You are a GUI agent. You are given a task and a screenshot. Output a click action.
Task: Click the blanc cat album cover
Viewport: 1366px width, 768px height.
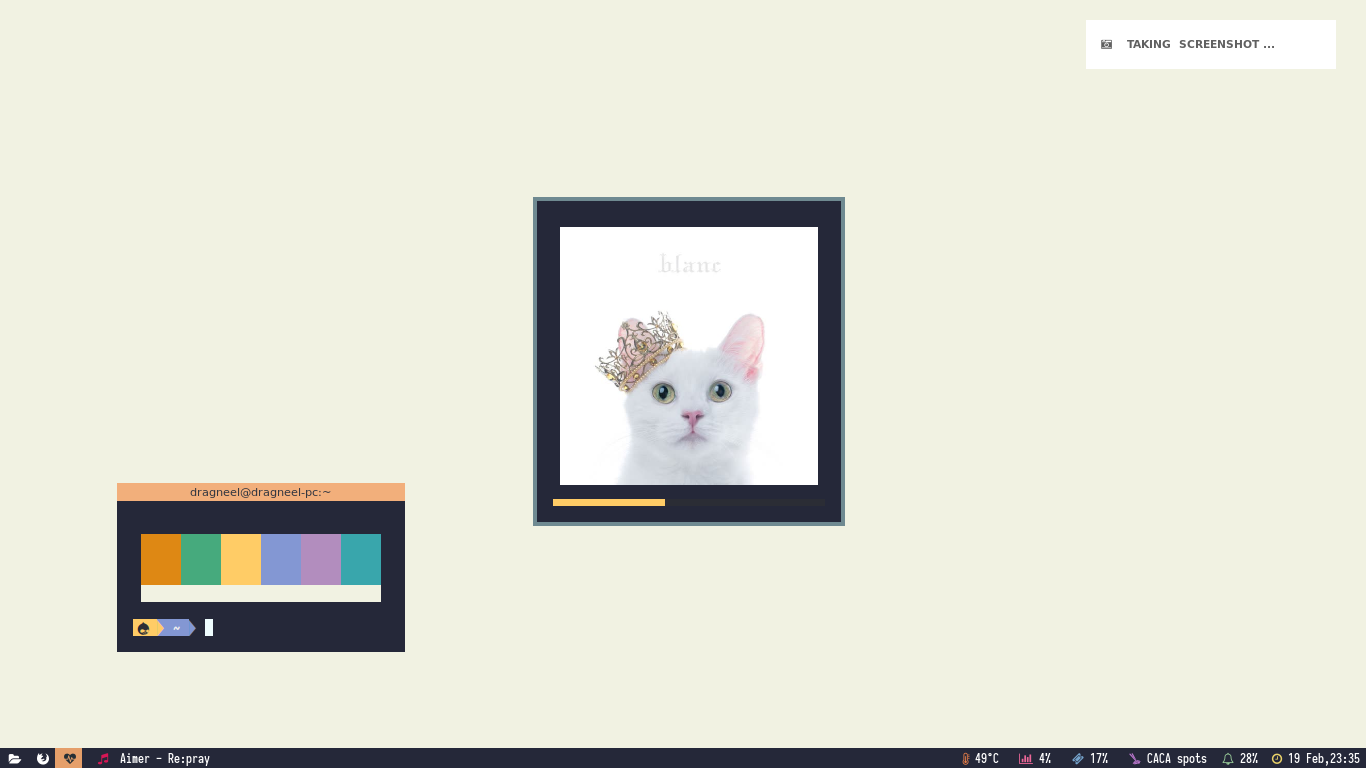pyautogui.click(x=688, y=356)
